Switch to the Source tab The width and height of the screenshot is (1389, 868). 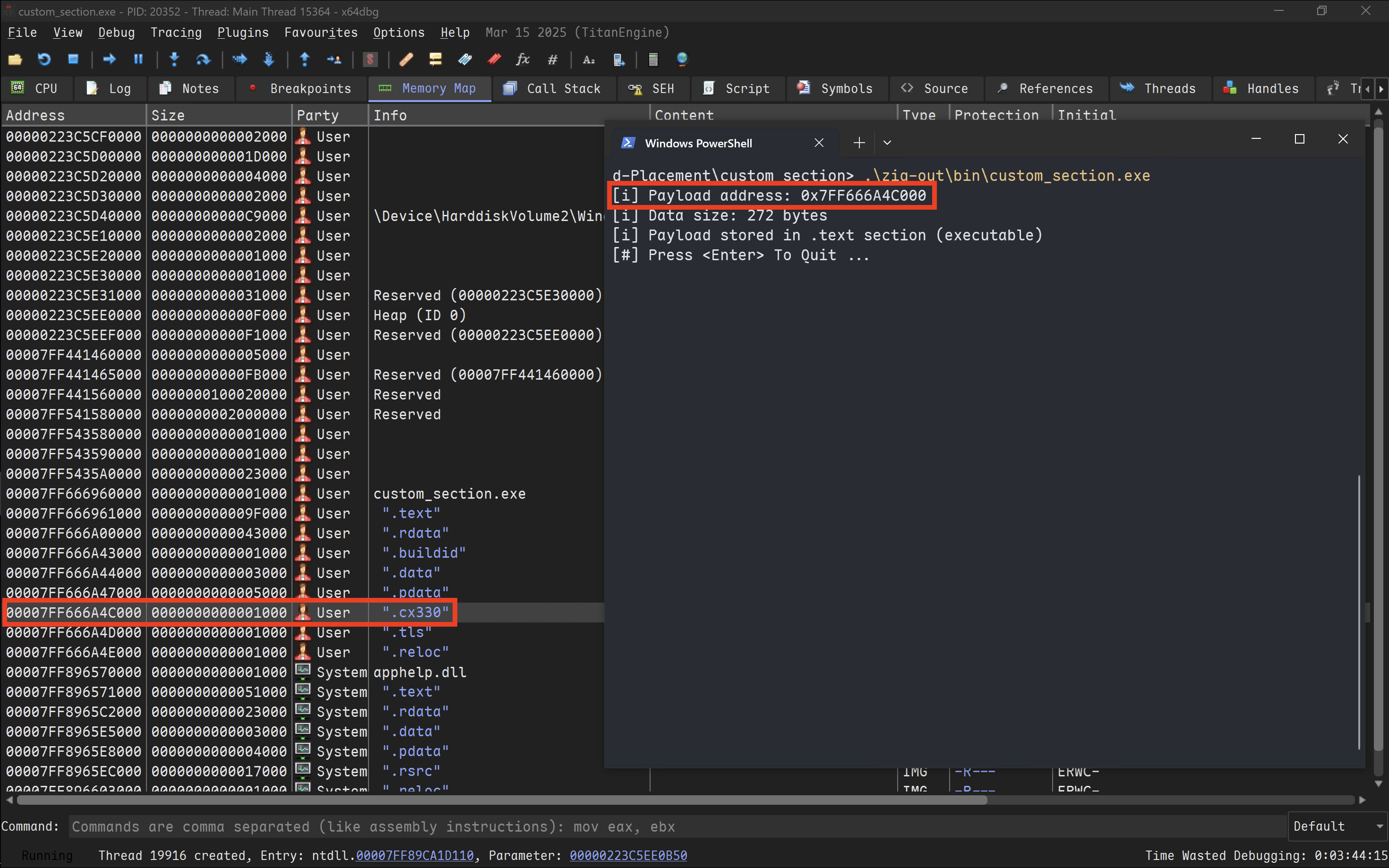click(935, 88)
